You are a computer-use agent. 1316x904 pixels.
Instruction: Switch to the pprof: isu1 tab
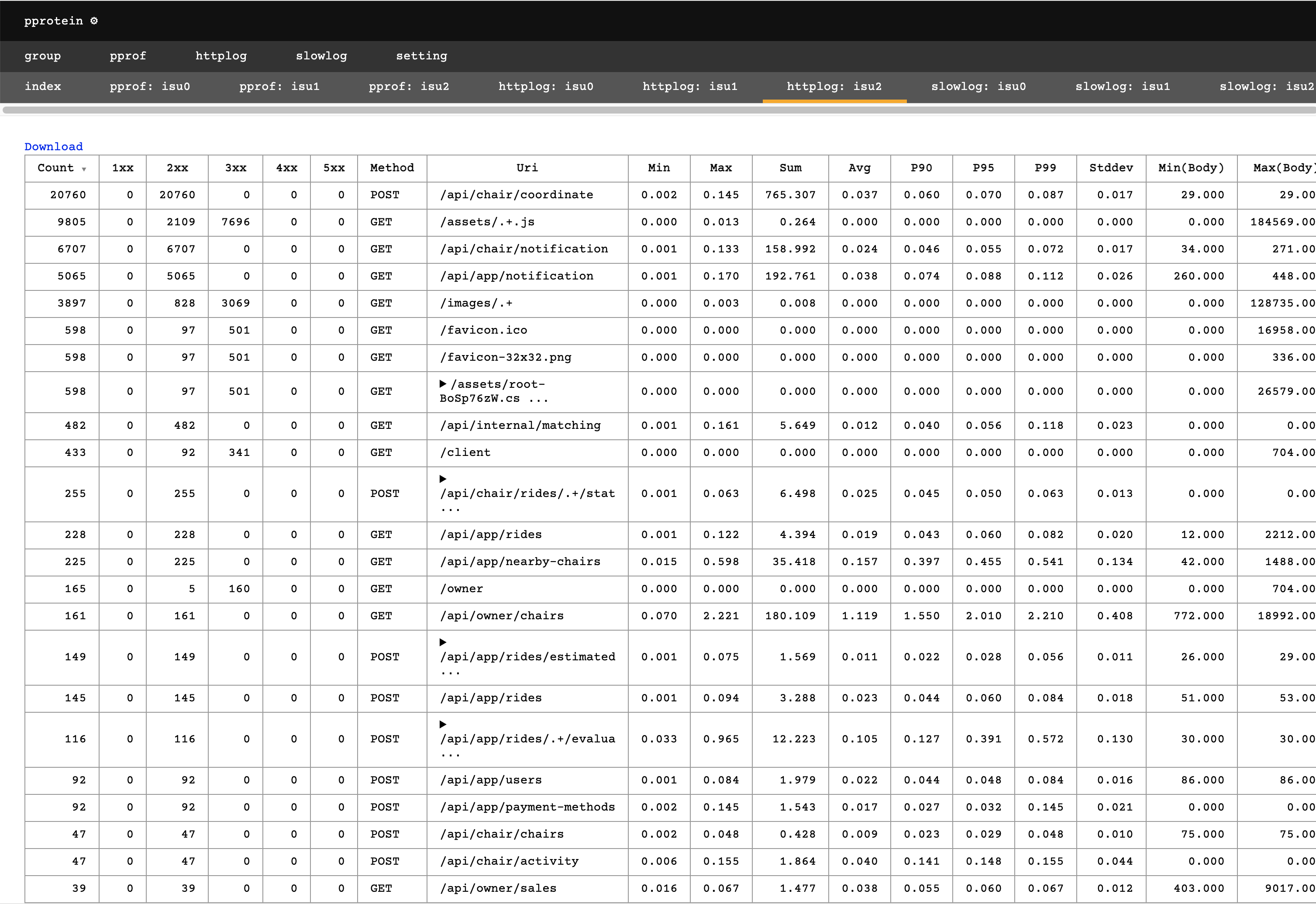(x=279, y=86)
